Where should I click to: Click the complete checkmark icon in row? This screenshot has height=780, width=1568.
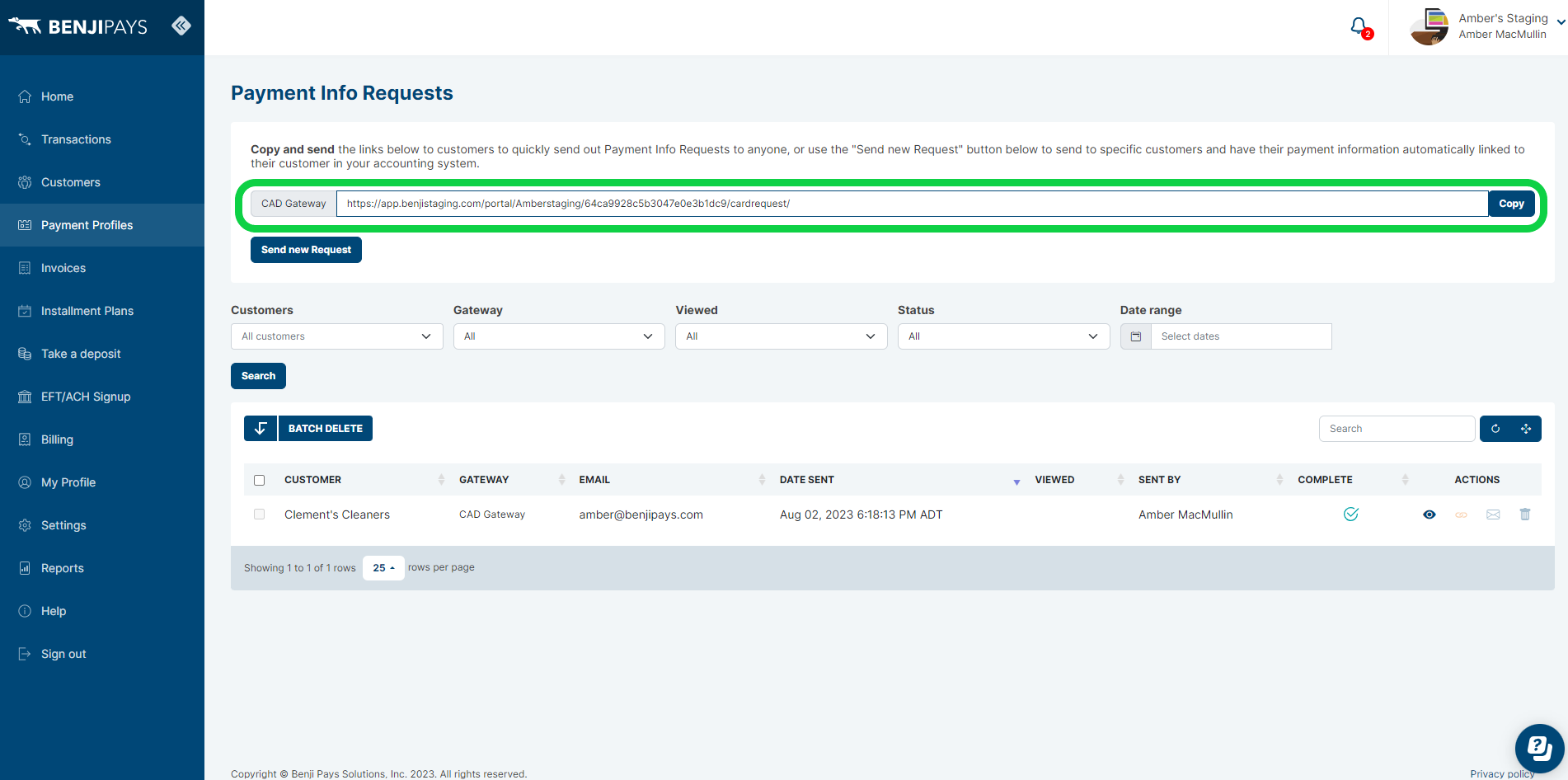(x=1351, y=515)
